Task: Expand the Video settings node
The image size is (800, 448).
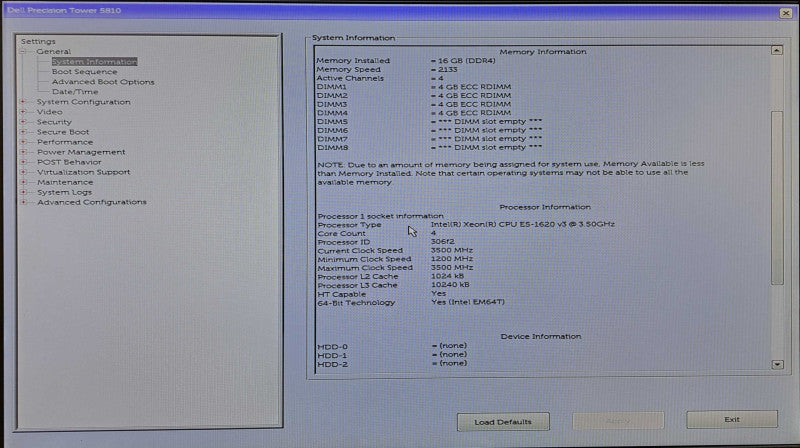Action: point(23,112)
